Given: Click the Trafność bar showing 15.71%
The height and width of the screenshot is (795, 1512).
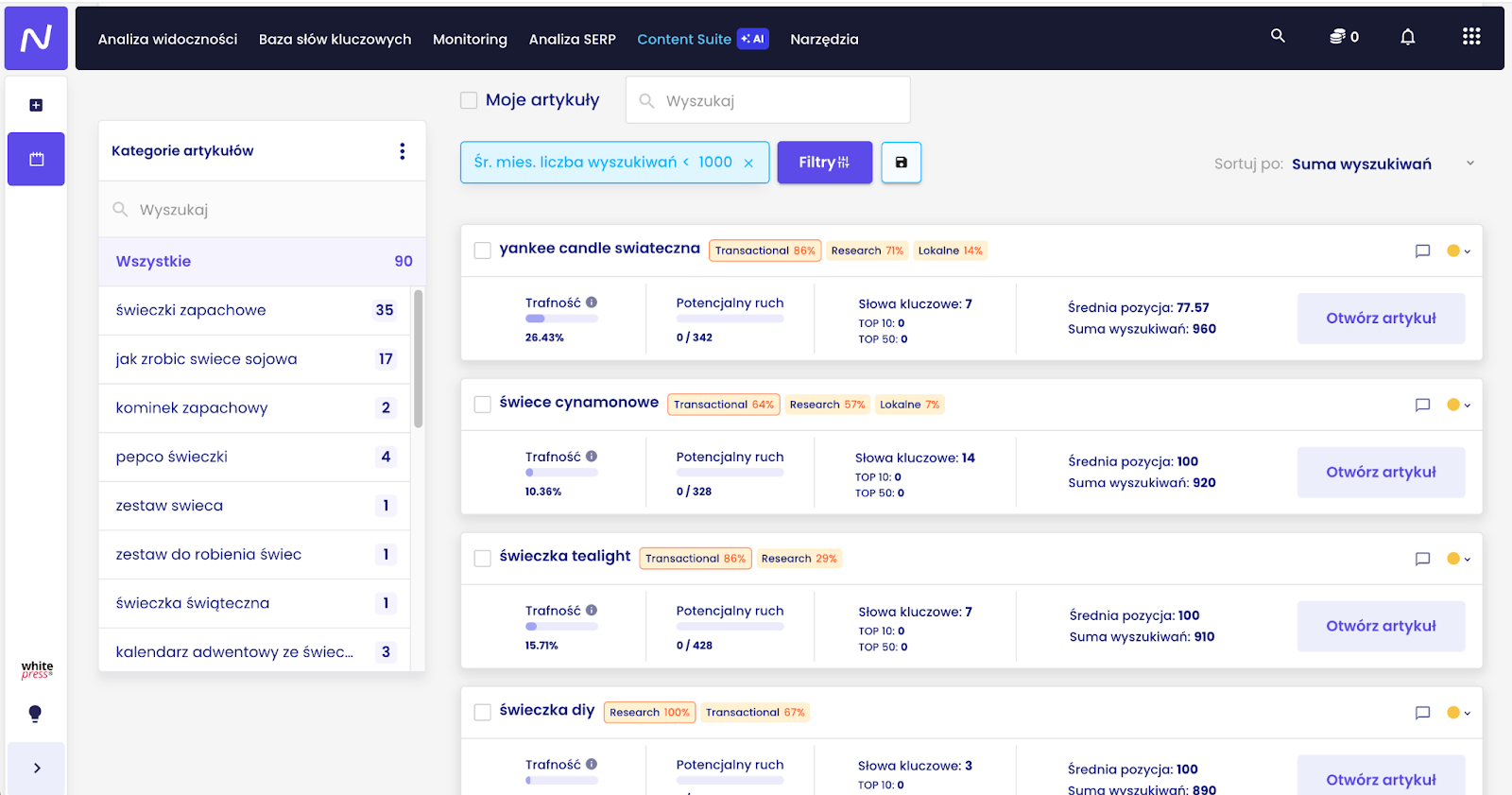Looking at the screenshot, I should tap(561, 627).
